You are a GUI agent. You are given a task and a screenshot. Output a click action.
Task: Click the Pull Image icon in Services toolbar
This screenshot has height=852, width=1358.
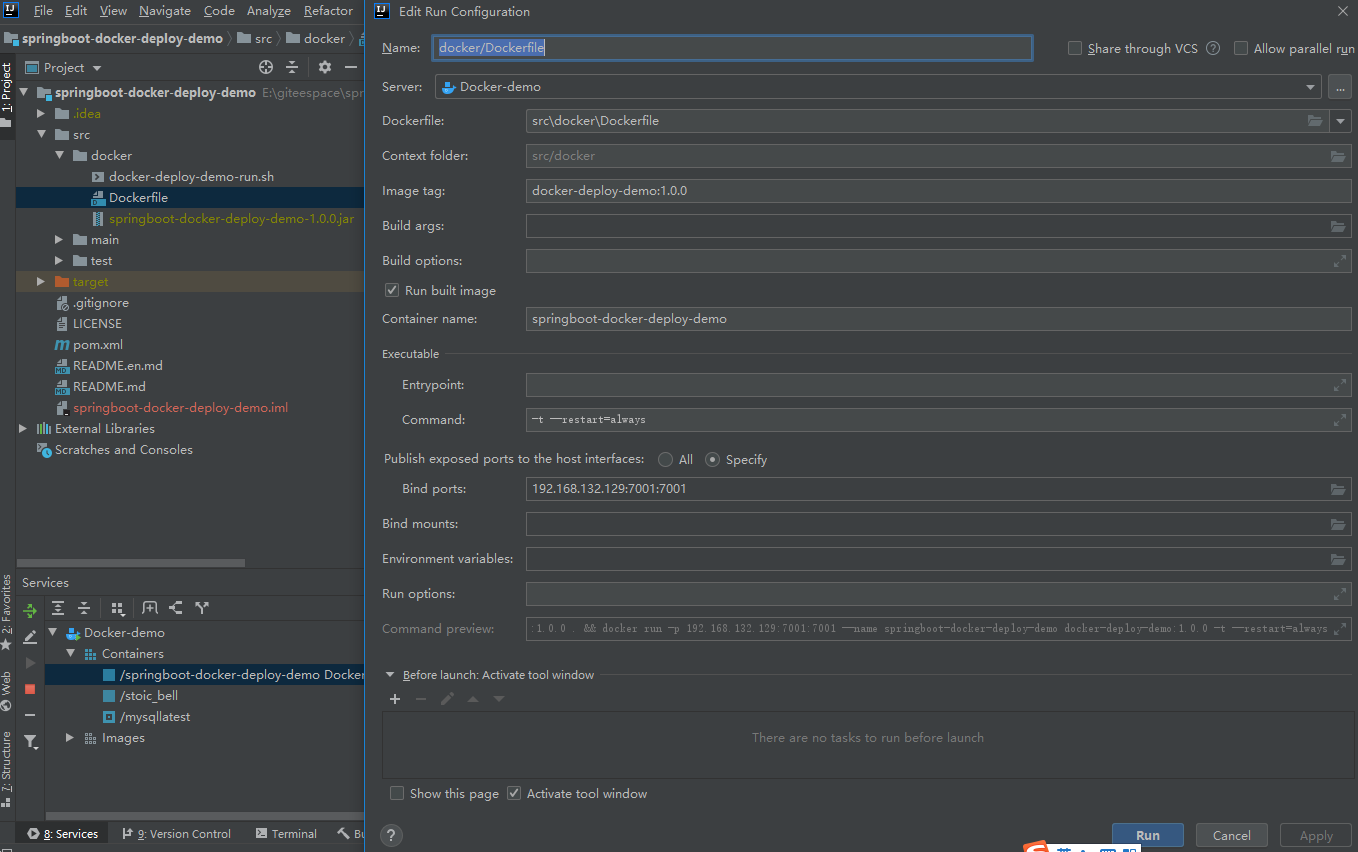click(176, 608)
